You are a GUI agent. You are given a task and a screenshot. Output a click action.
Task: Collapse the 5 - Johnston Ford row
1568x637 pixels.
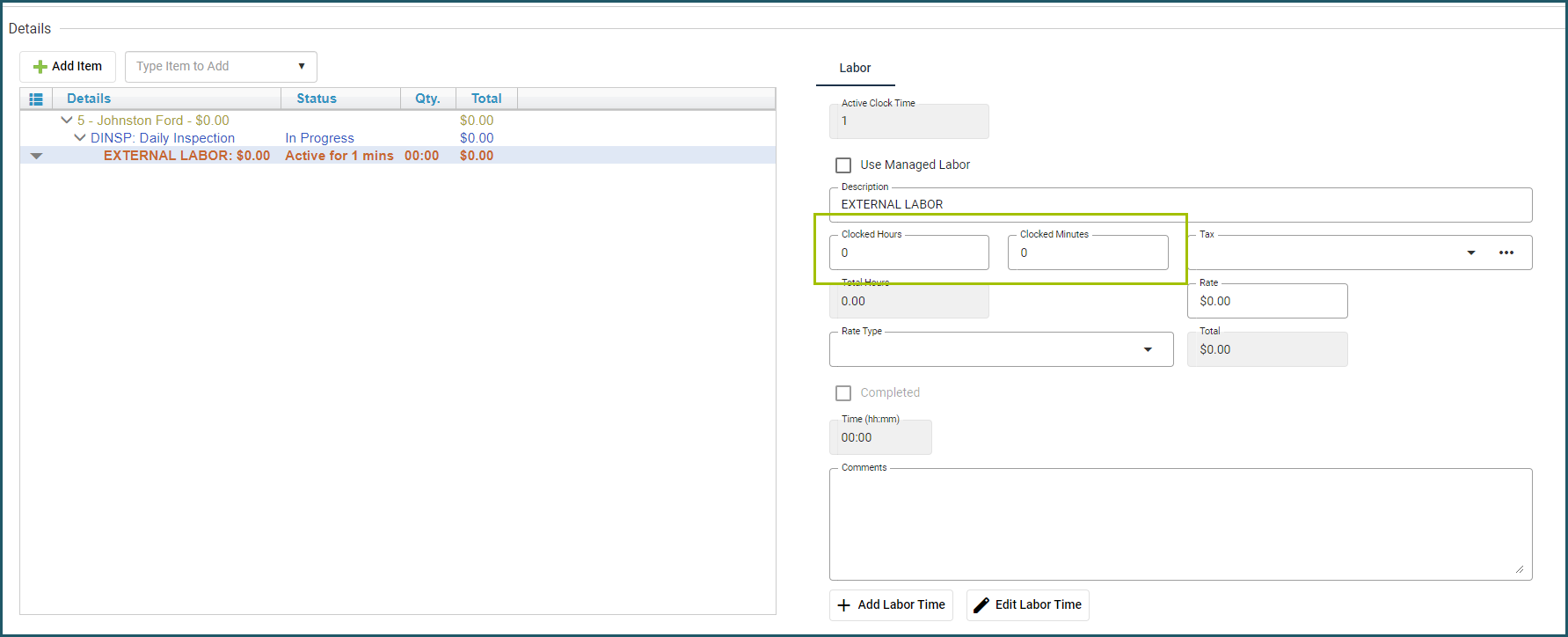(x=66, y=121)
